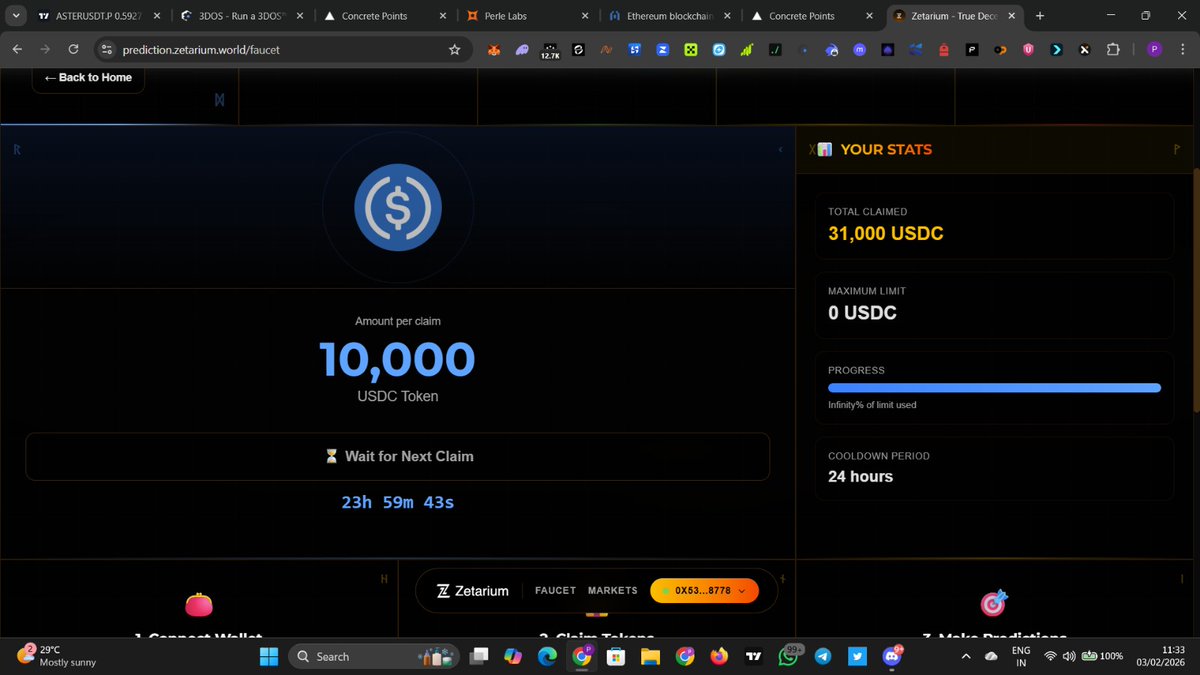This screenshot has height=675, width=1200.
Task: Click the taskbar Search box
Action: point(373,656)
